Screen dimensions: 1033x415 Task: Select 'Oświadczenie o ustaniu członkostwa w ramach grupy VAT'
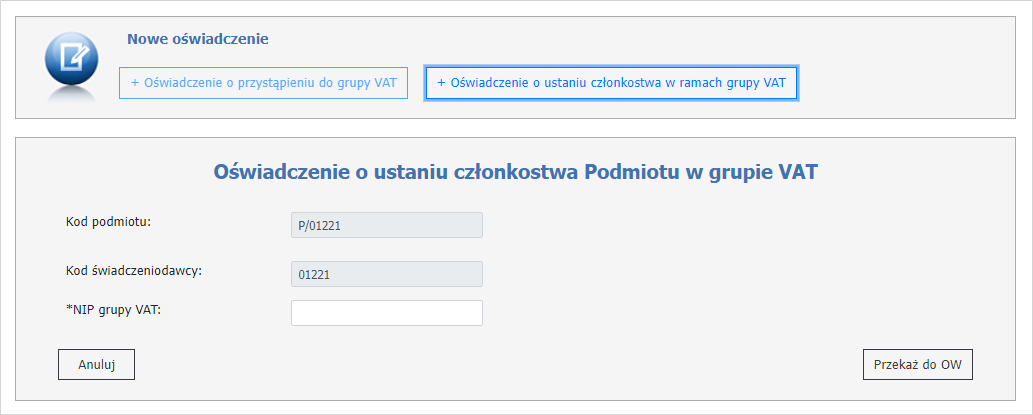click(x=612, y=83)
